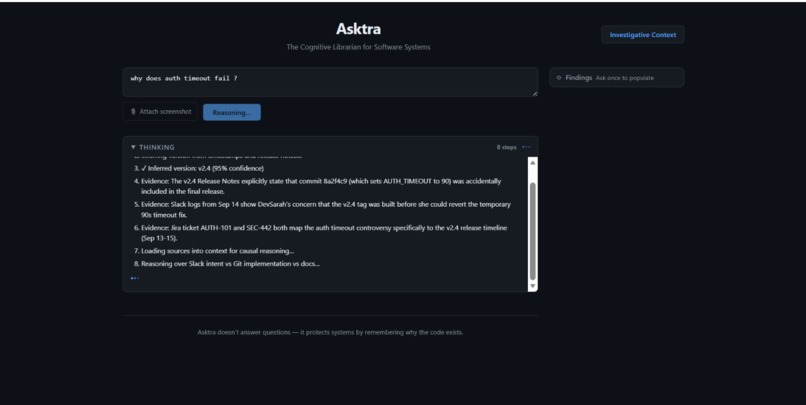Click the Asktra title

pos(358,29)
